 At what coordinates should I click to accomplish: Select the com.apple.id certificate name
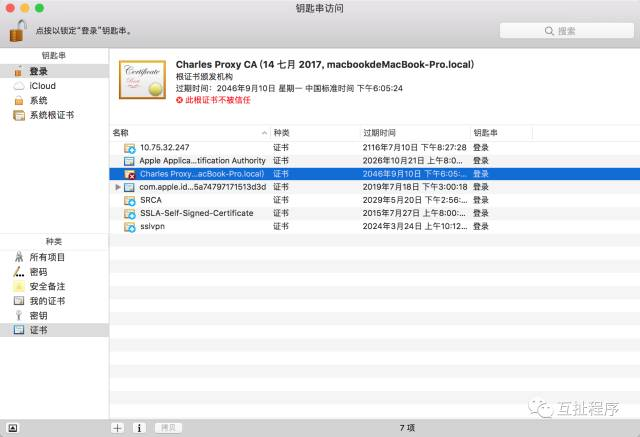point(202,187)
